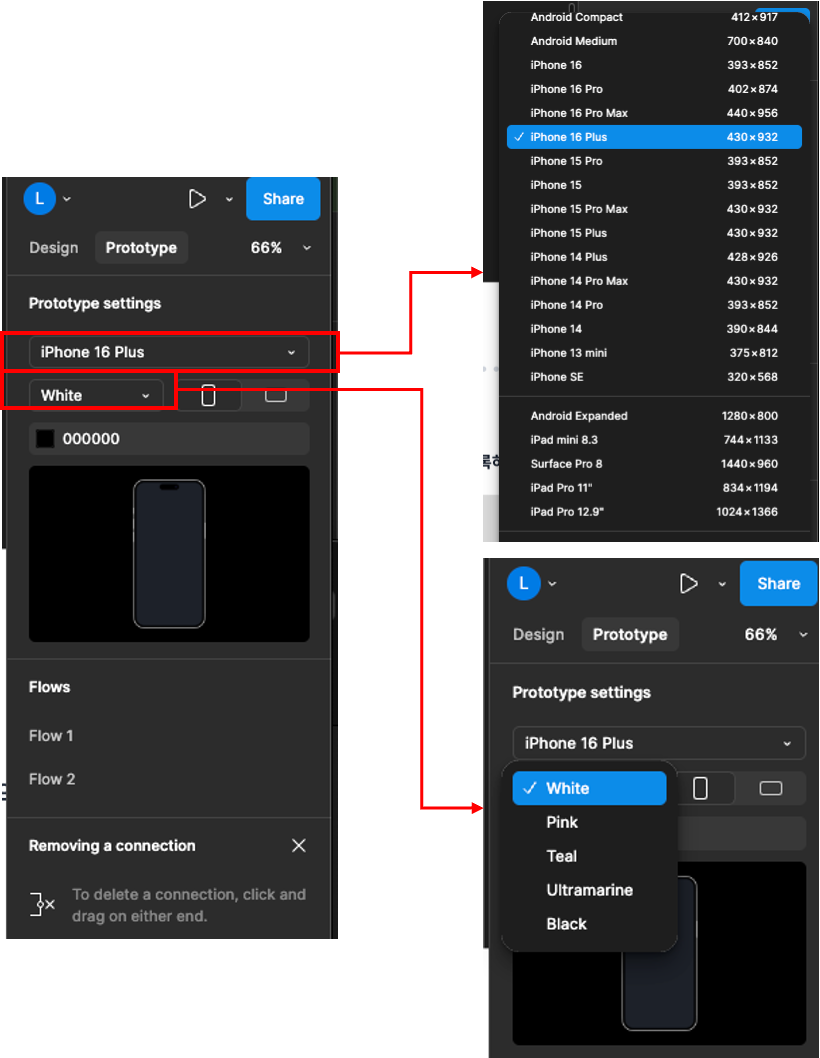Open 66% zoom dropdown in bottom-right panel
This screenshot has width=820, height=1058.
pos(775,634)
